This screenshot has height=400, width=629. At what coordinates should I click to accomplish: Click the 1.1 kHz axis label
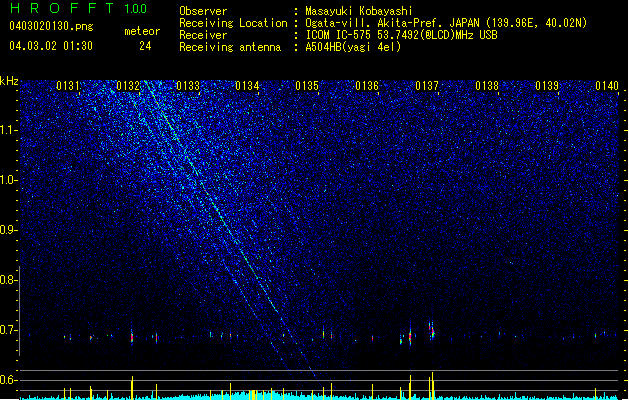[8, 130]
